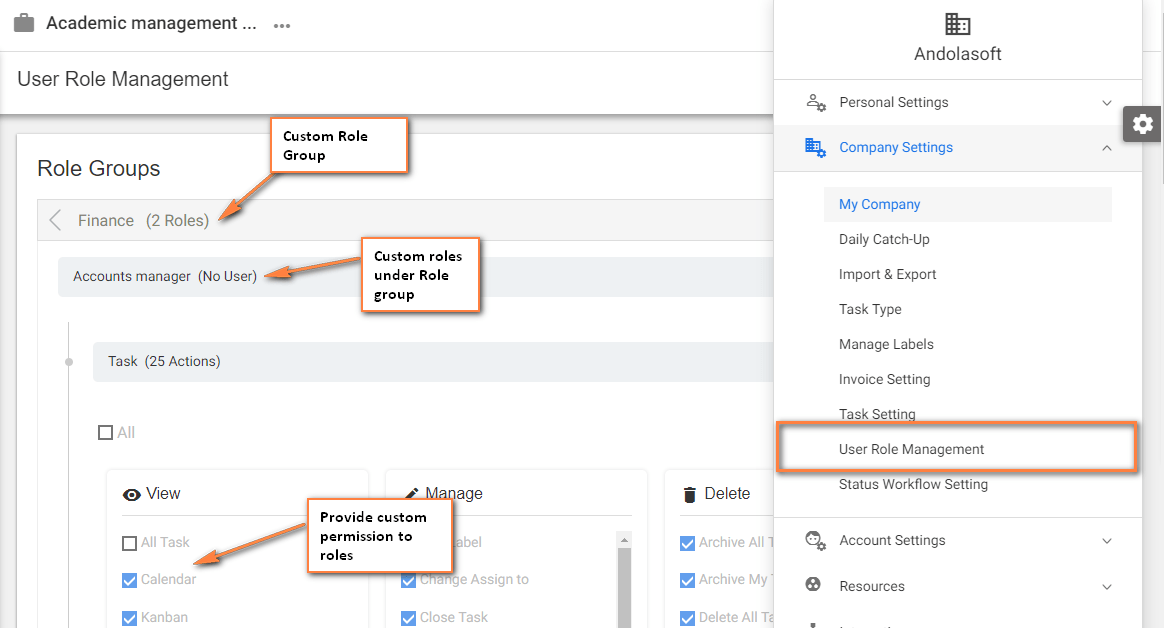Toggle the All permissions checkbox
This screenshot has height=628, width=1164.
click(105, 432)
